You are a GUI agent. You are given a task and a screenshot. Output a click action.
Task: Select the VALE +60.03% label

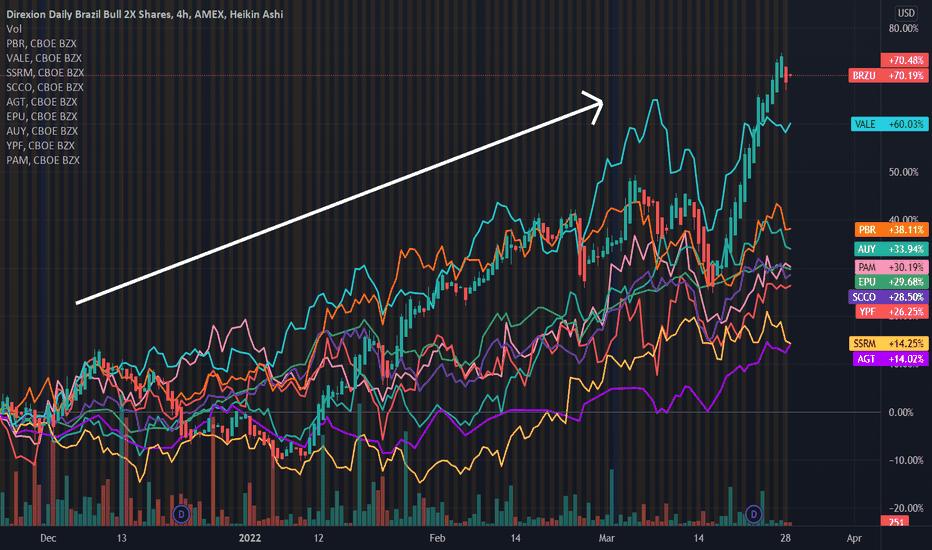889,124
